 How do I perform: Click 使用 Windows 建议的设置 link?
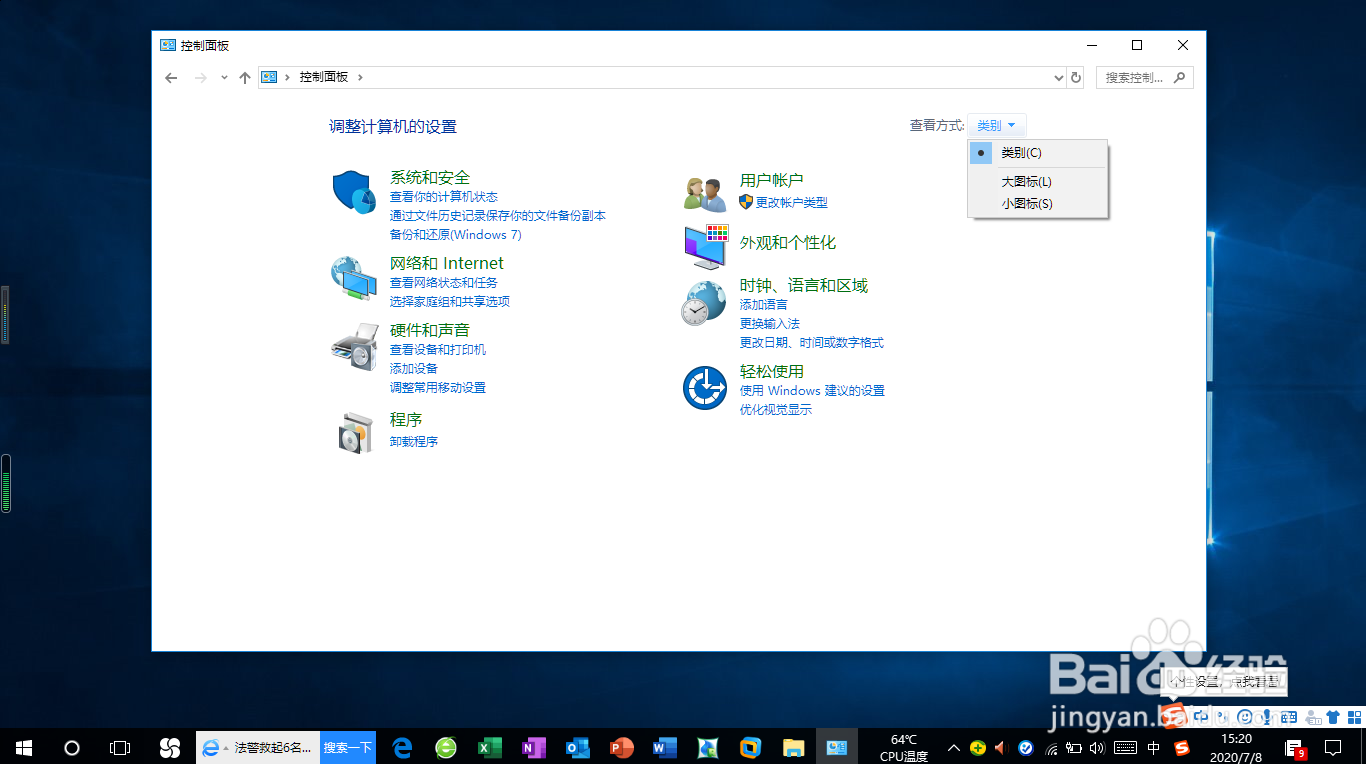coord(812,391)
